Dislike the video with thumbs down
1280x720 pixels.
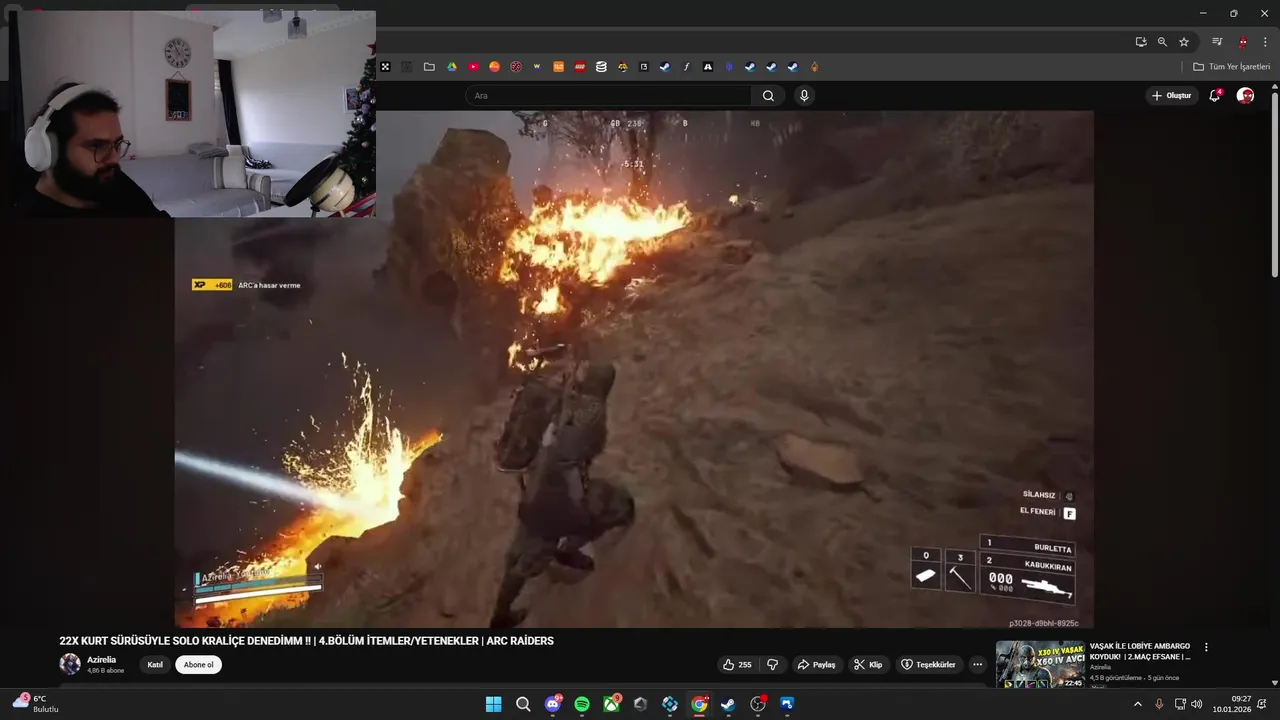click(772, 665)
